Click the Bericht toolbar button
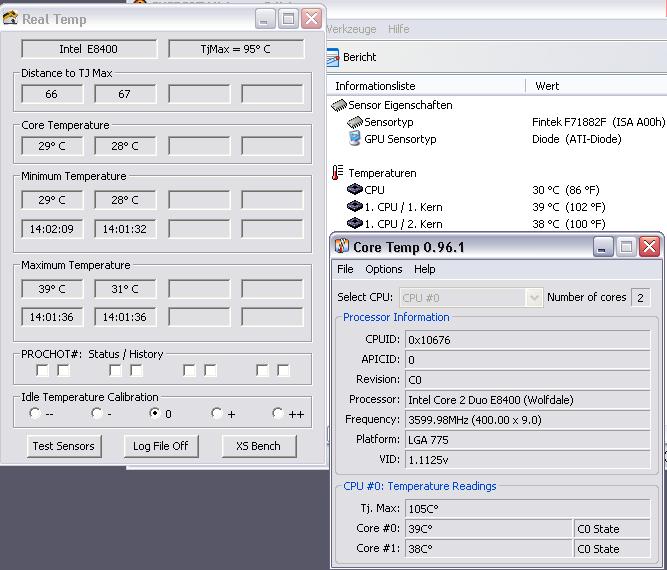 click(351, 57)
